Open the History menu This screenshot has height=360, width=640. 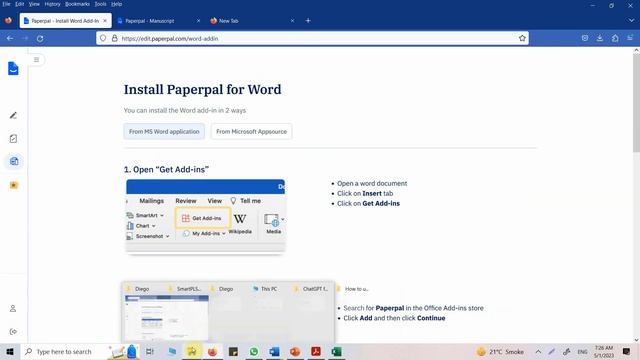click(x=52, y=4)
